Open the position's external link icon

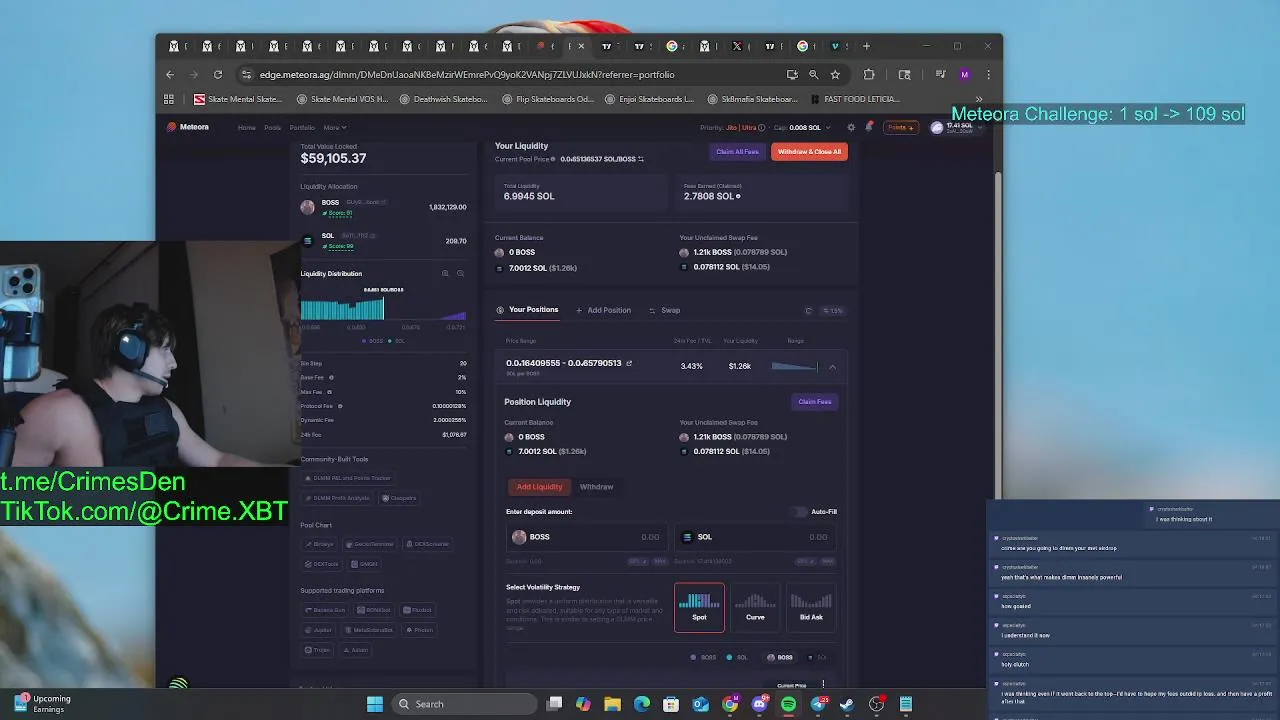pyautogui.click(x=629, y=363)
